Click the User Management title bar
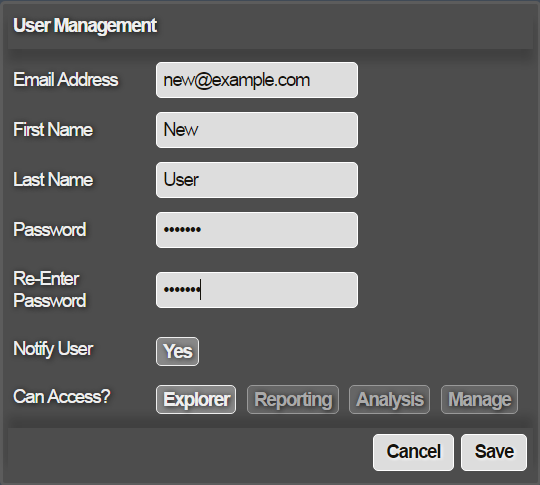This screenshot has height=485, width=540. [270, 25]
